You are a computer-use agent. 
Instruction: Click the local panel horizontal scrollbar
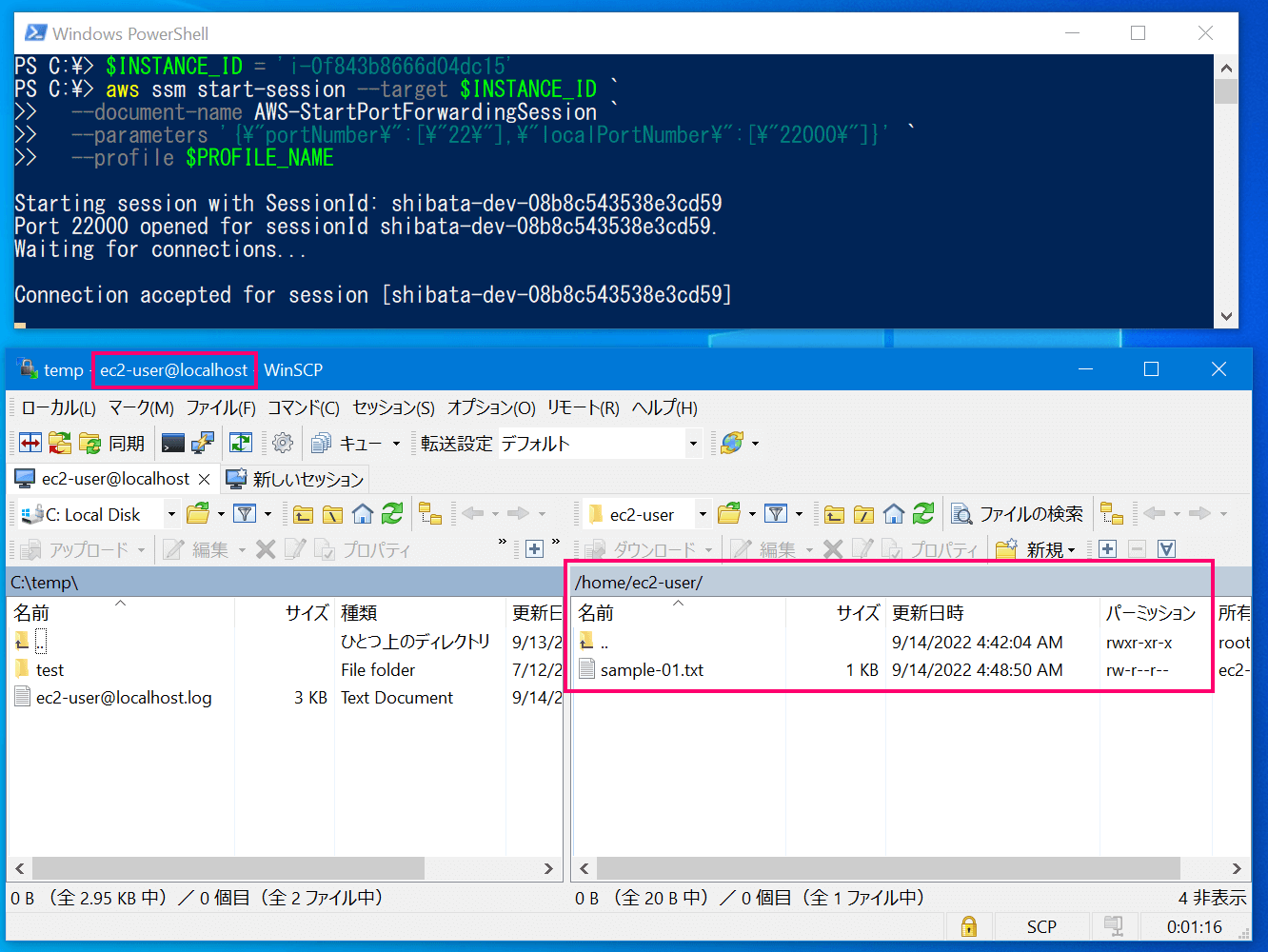[228, 868]
